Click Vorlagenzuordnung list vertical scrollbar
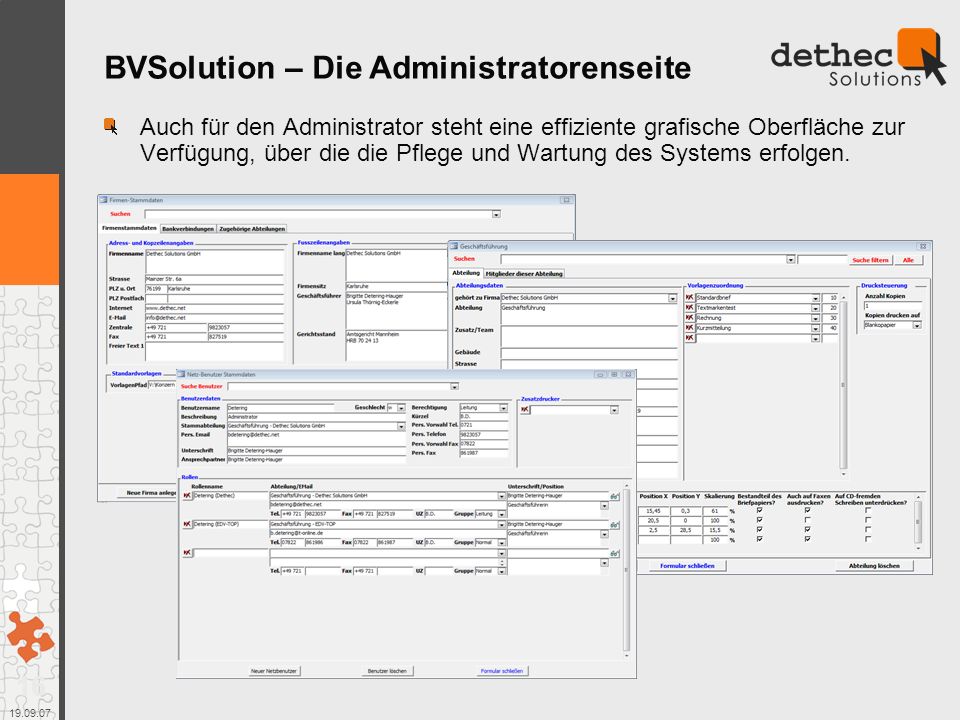The width and height of the screenshot is (960, 720). [843, 385]
